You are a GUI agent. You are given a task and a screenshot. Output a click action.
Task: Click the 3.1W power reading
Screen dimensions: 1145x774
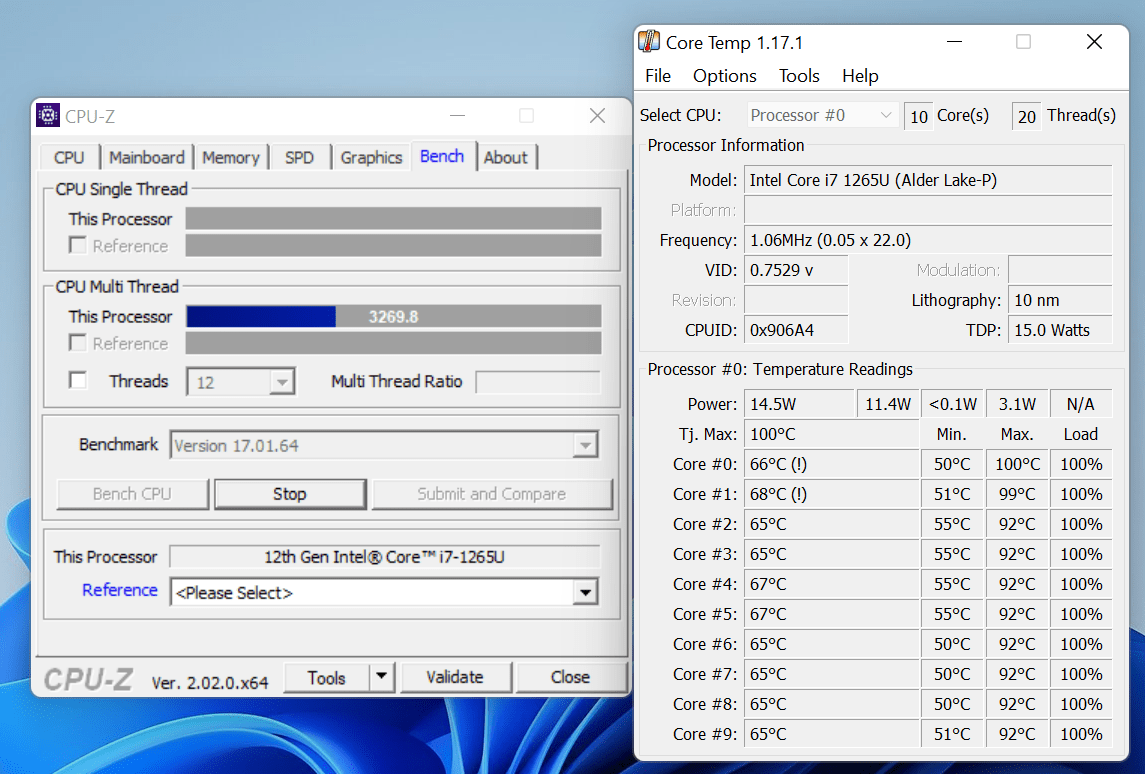point(1018,404)
